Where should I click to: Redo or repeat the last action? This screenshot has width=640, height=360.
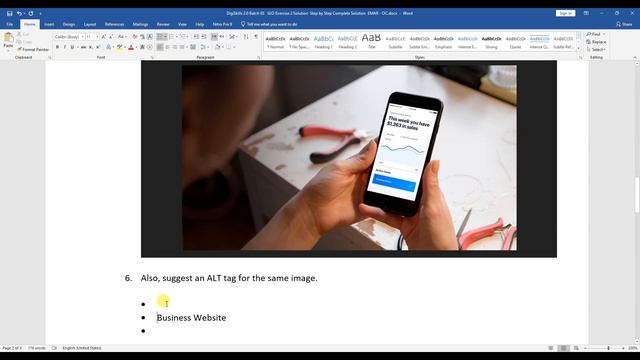click(x=31, y=13)
